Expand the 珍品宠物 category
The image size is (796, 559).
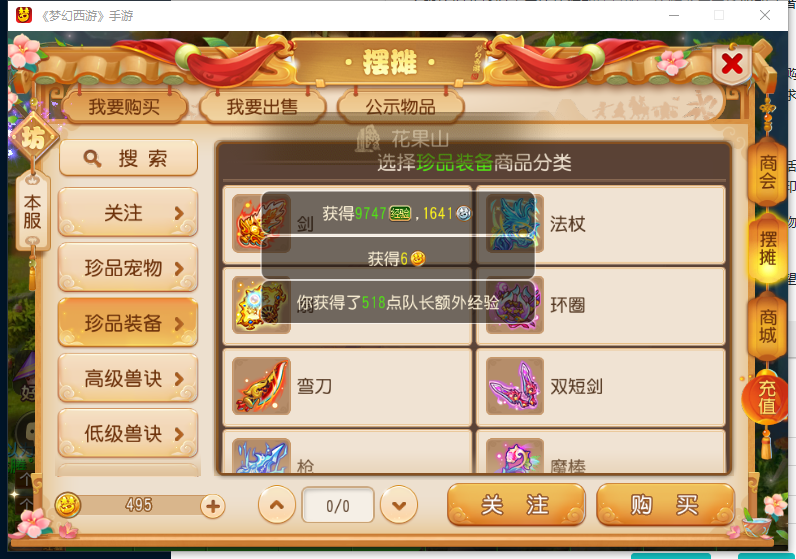(128, 268)
